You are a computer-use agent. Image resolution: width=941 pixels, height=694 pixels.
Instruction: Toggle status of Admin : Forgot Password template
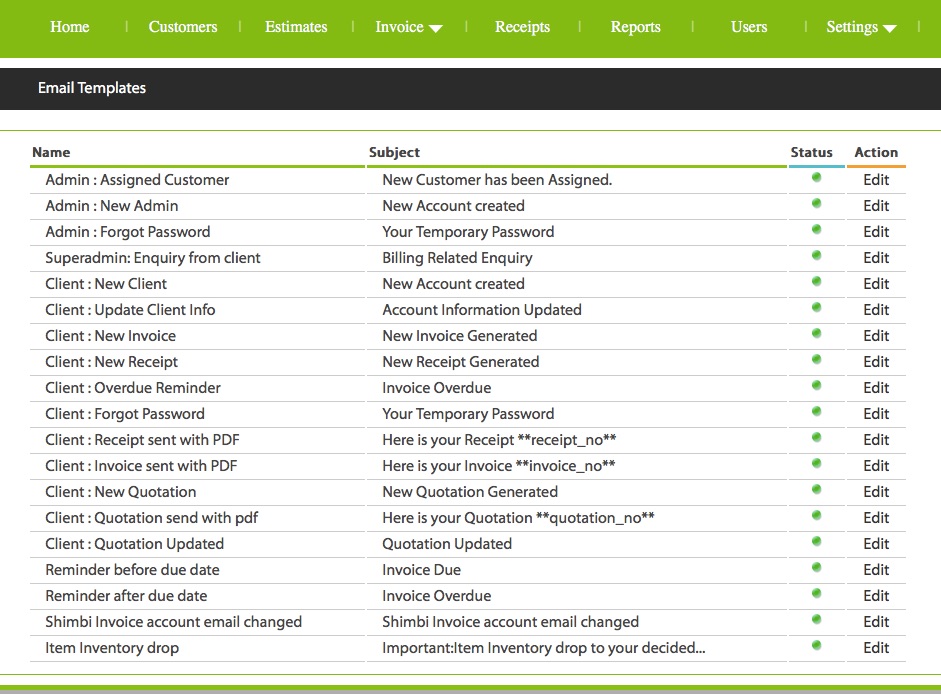click(x=816, y=230)
